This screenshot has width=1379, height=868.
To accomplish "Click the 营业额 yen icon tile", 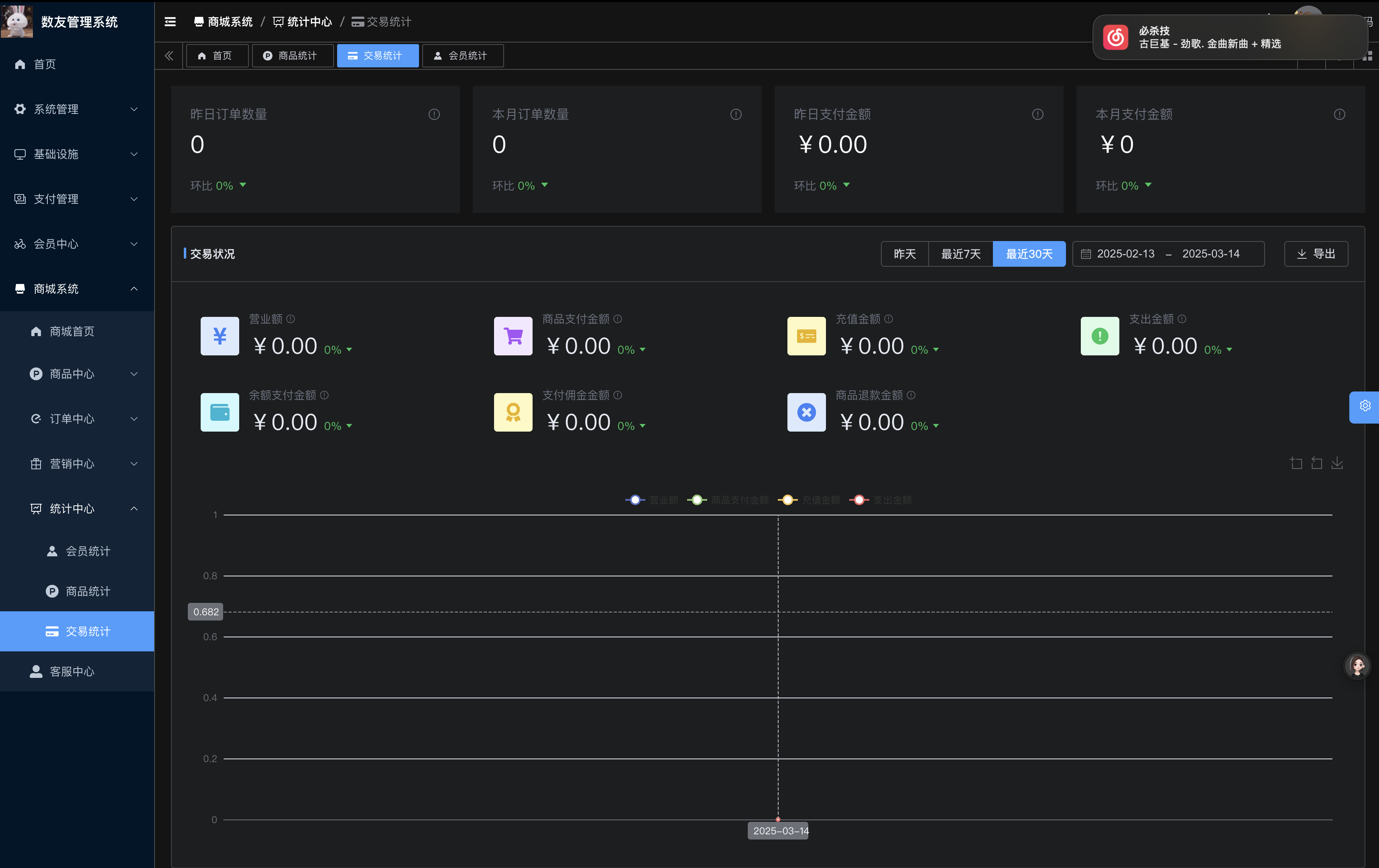I will (x=220, y=336).
